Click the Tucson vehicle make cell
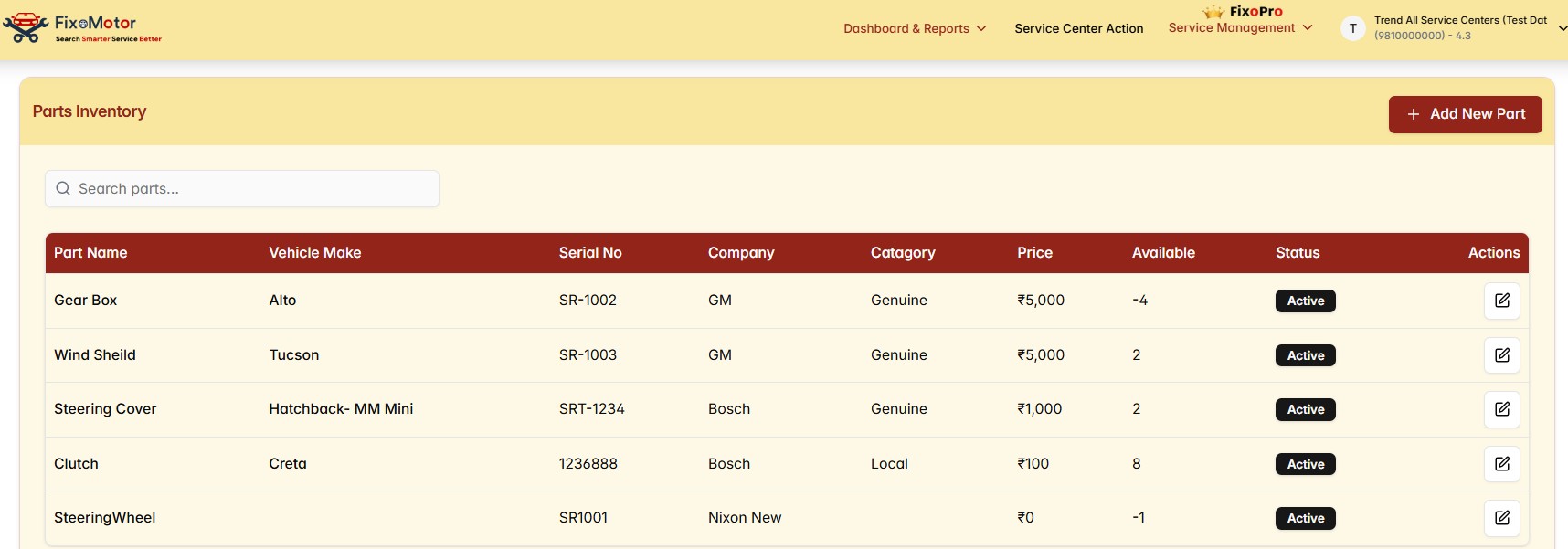This screenshot has height=549, width=1568. pos(294,355)
